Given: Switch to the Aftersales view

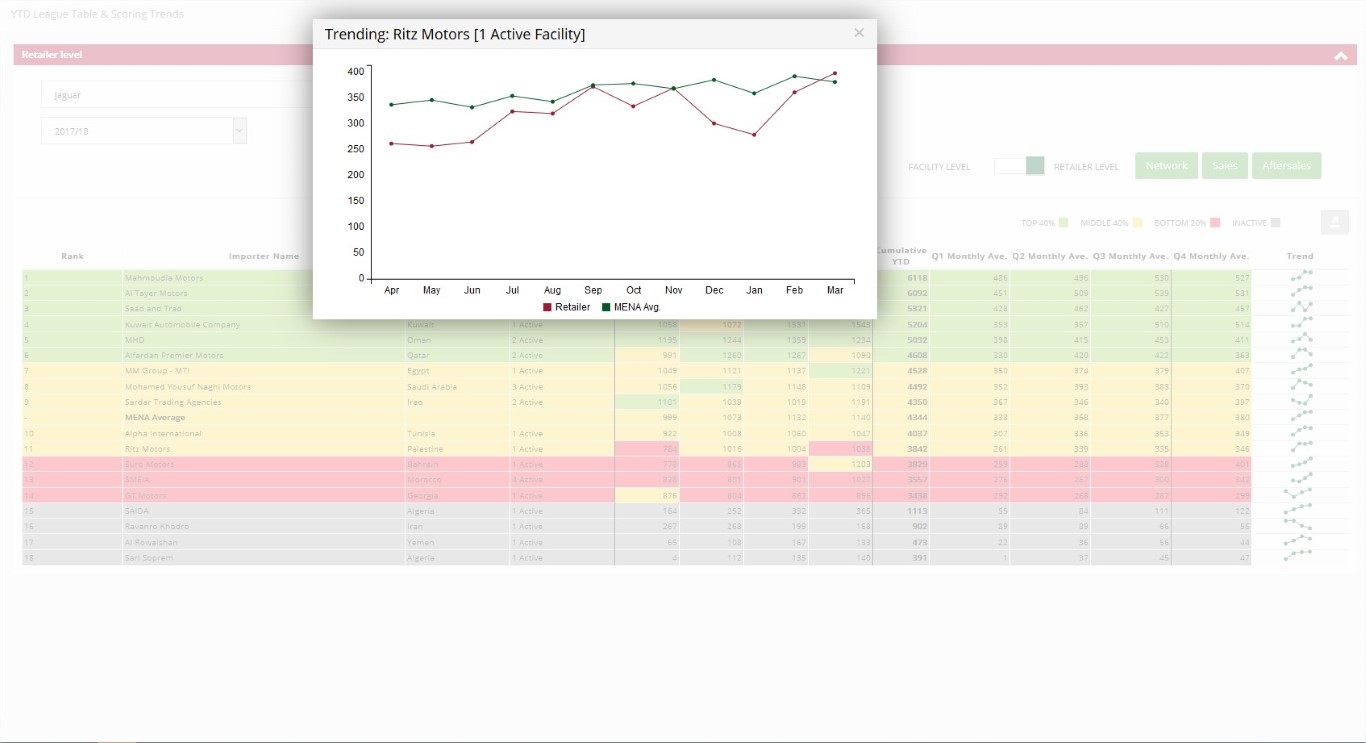Looking at the screenshot, I should (1286, 166).
